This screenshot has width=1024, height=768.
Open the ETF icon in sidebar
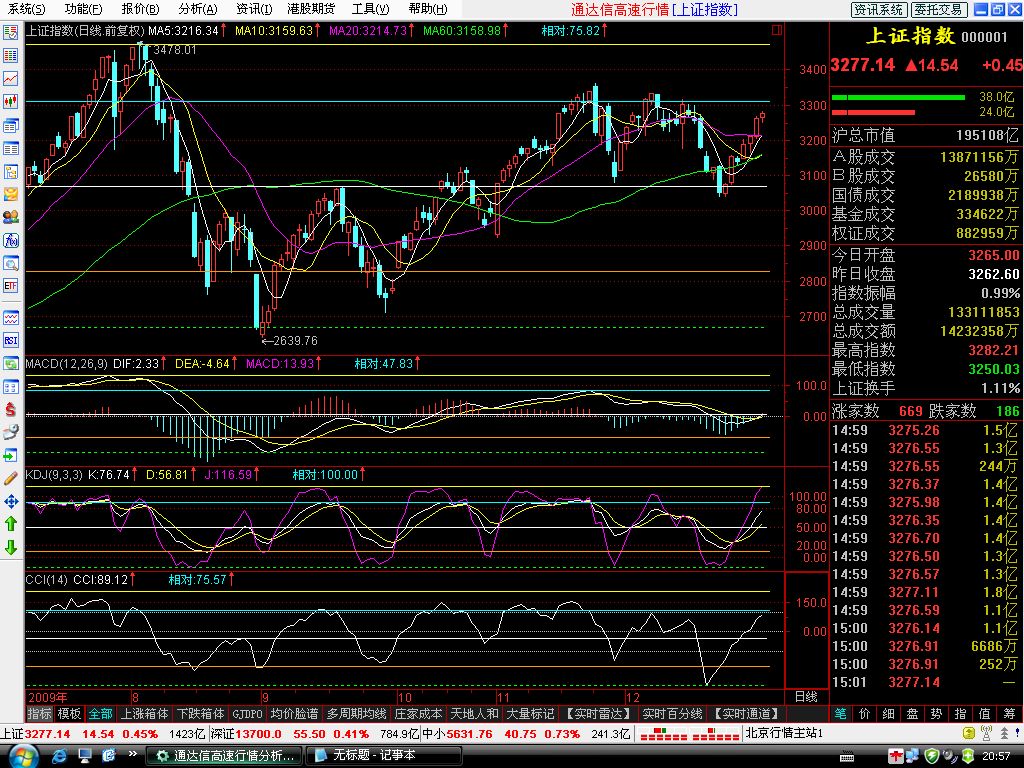pos(11,285)
